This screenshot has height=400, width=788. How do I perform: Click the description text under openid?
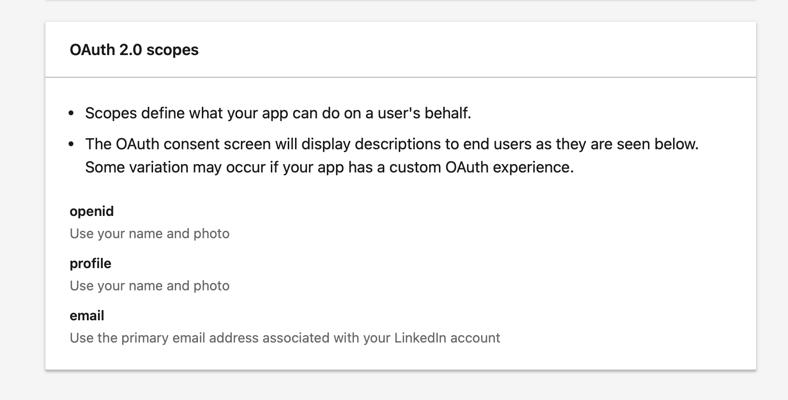point(150,234)
